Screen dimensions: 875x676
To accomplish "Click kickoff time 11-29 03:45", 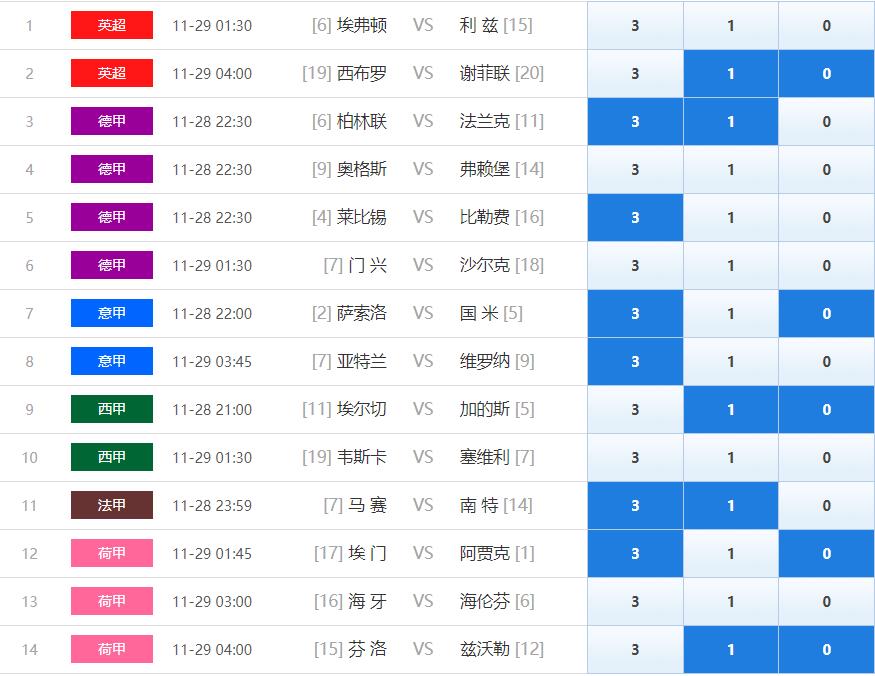I will (x=212, y=362).
